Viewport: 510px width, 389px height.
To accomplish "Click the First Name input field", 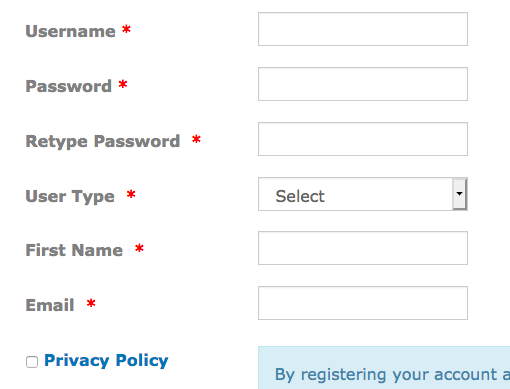I will click(363, 248).
